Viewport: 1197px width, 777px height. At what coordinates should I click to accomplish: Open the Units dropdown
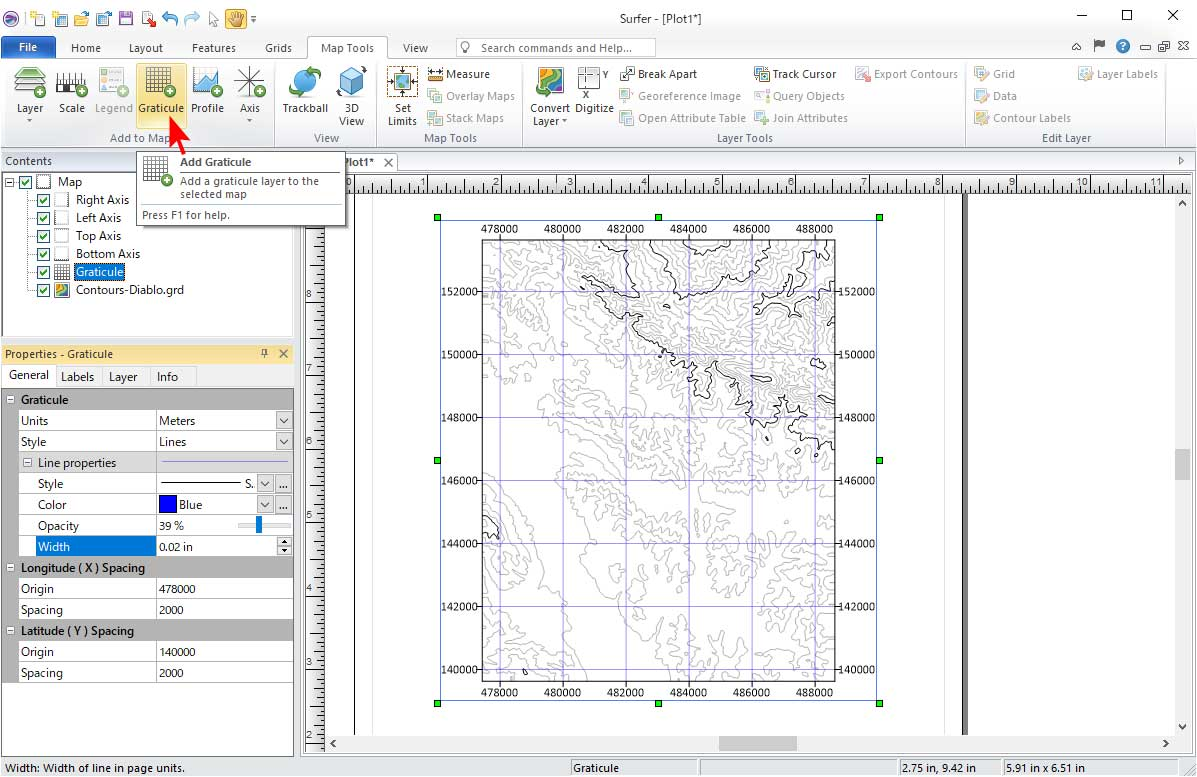coord(283,421)
